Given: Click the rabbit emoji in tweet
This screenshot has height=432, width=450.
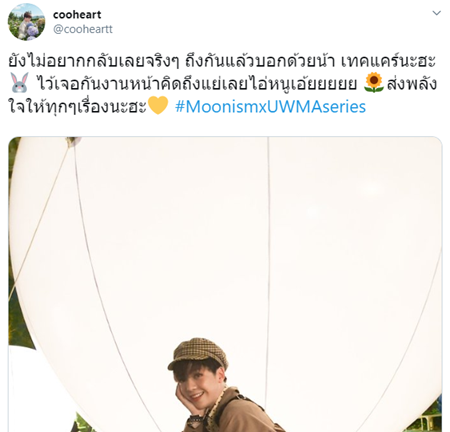Looking at the screenshot, I should coord(20,83).
